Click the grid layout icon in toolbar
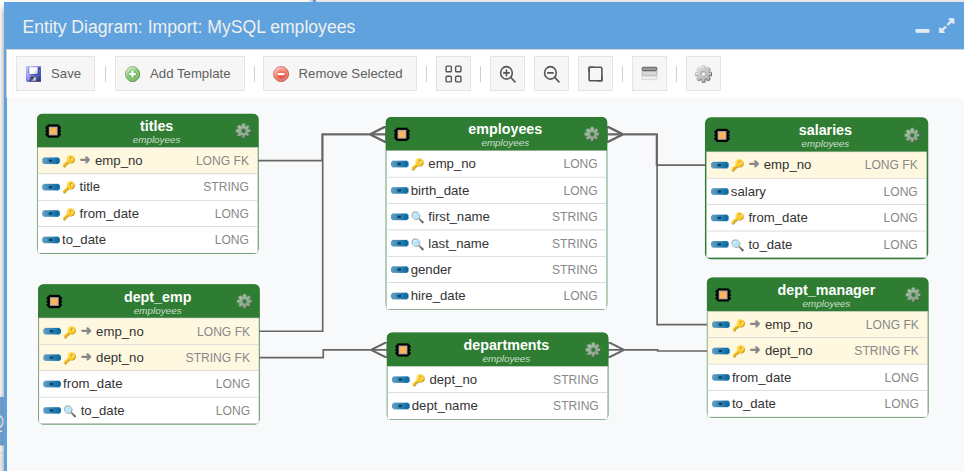The width and height of the screenshot is (964, 471). pyautogui.click(x=453, y=74)
